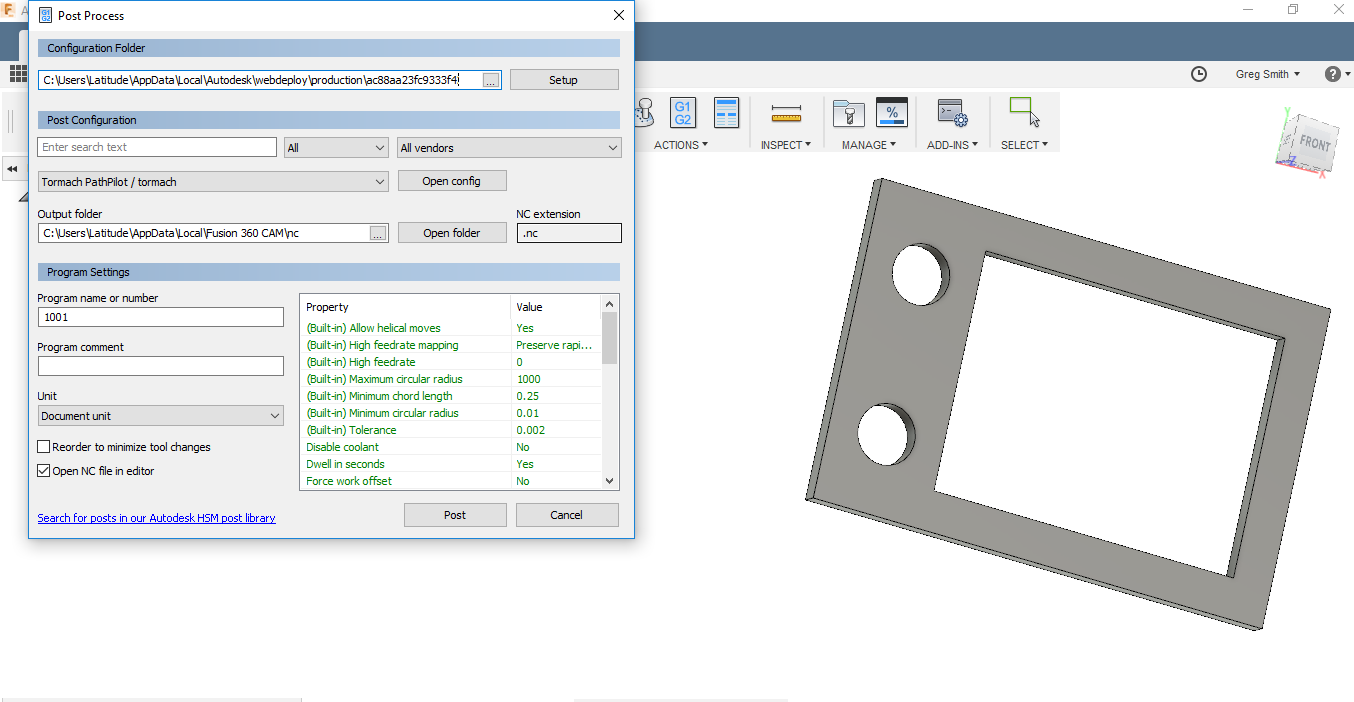
Task: Open the Scripts and Add-Ins icon
Action: coord(951,114)
